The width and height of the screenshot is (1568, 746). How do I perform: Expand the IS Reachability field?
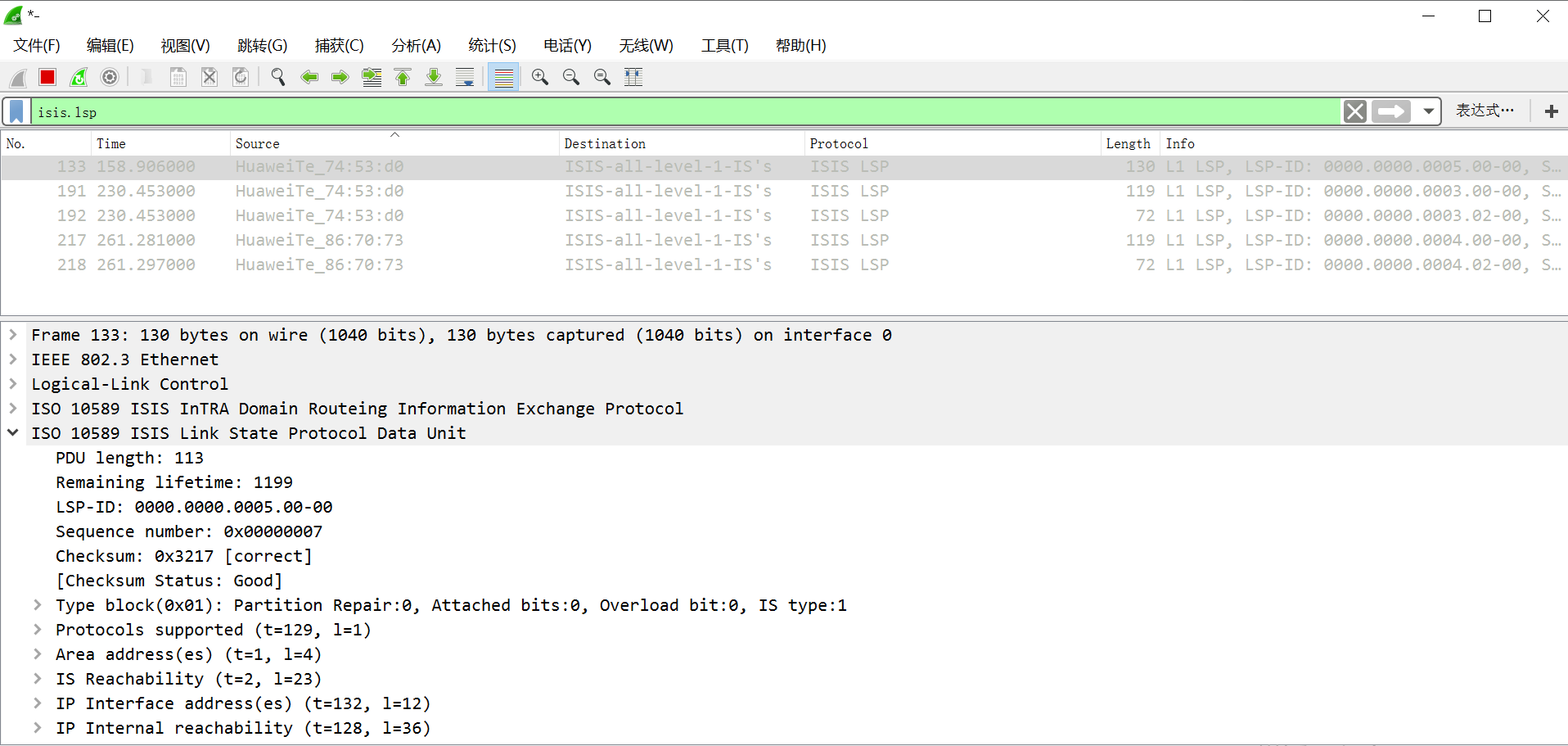tap(38, 679)
